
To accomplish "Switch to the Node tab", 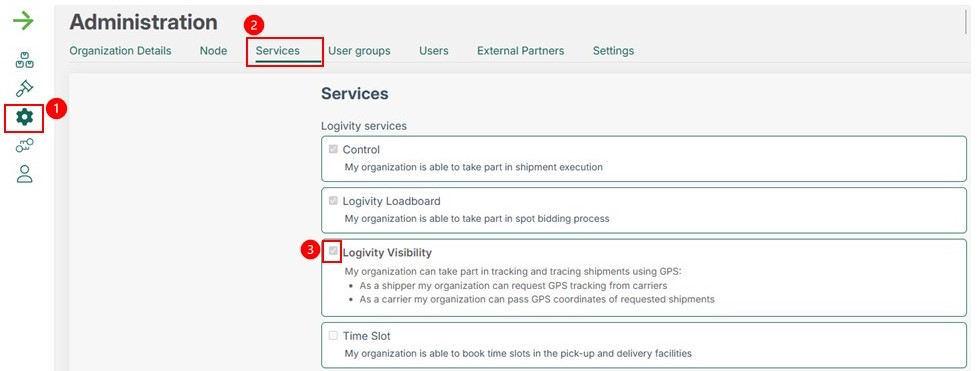I will (213, 51).
